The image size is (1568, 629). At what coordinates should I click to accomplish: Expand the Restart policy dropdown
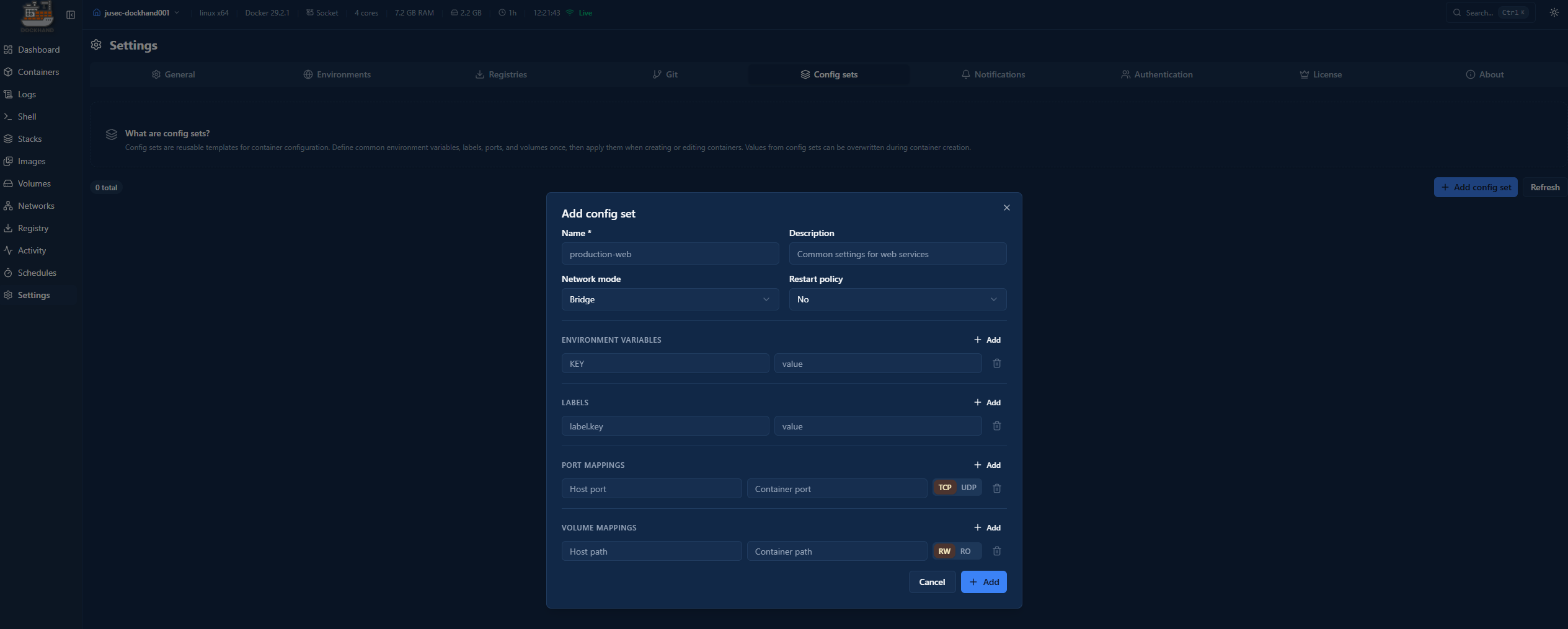(897, 299)
